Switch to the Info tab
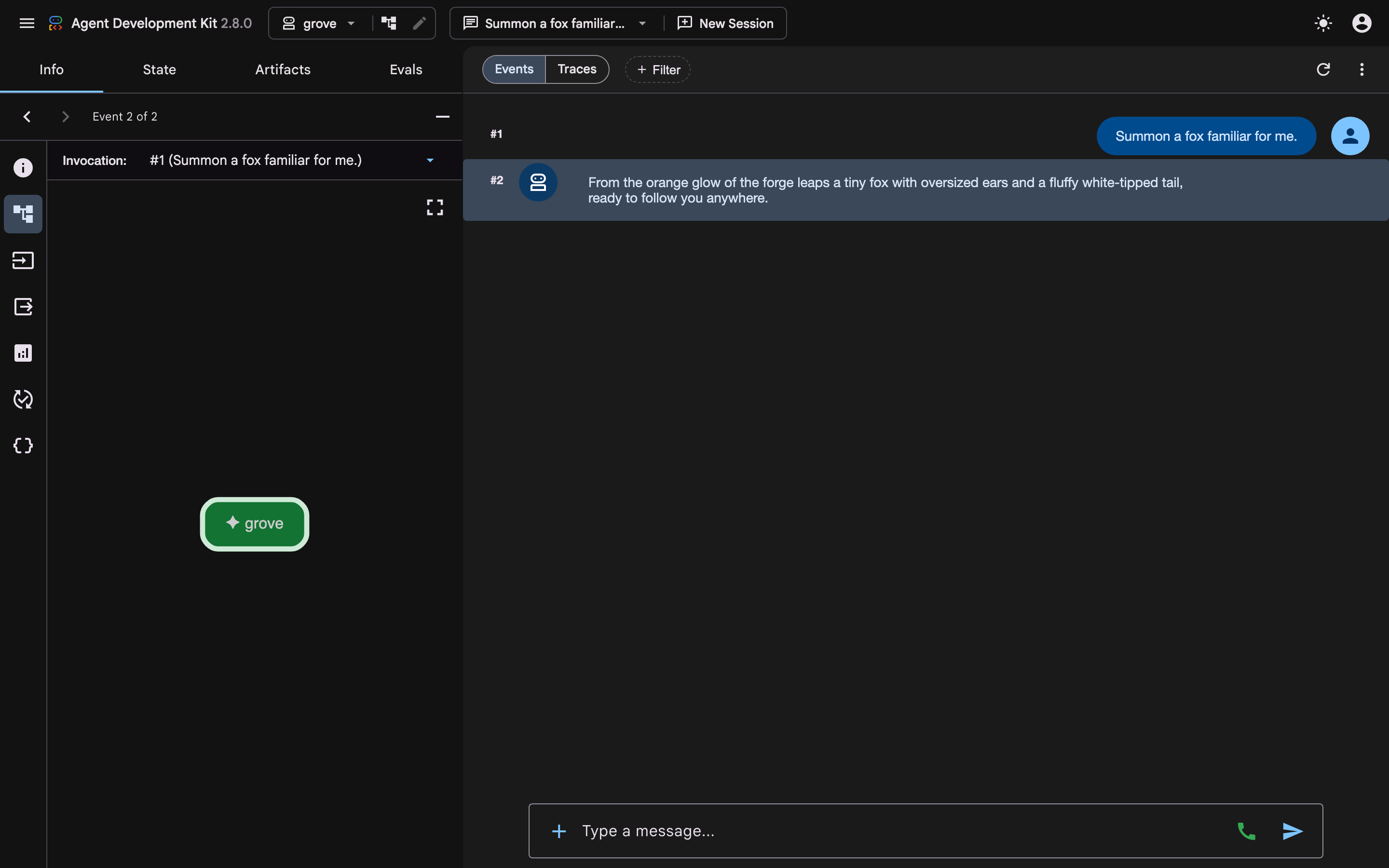Screen dimensions: 1389x868 pyautogui.click(x=52, y=69)
